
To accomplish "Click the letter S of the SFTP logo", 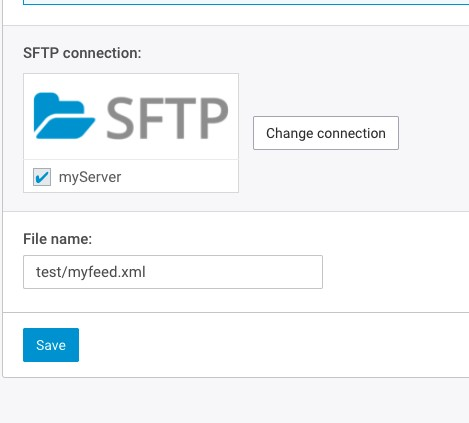I will [121, 118].
